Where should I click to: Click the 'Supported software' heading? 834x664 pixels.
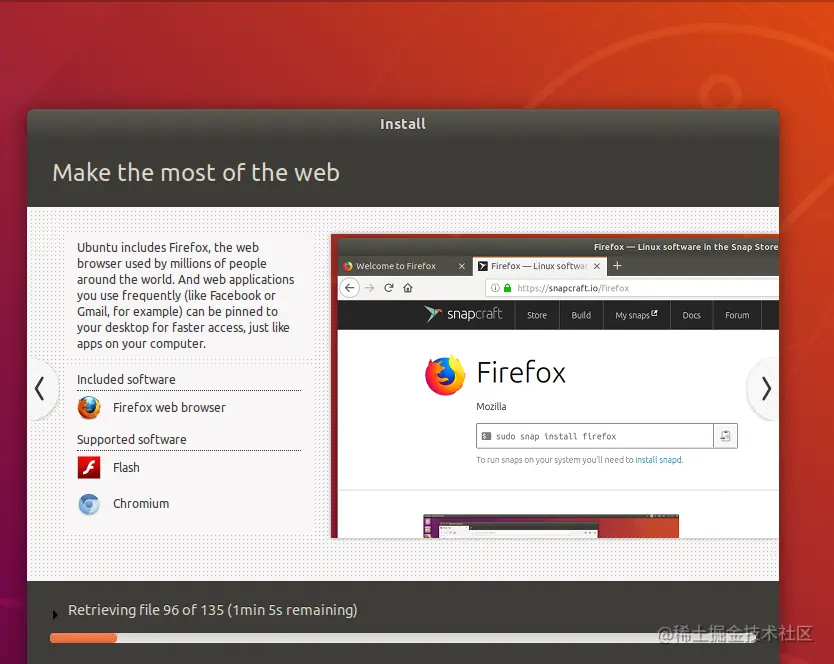(131, 439)
